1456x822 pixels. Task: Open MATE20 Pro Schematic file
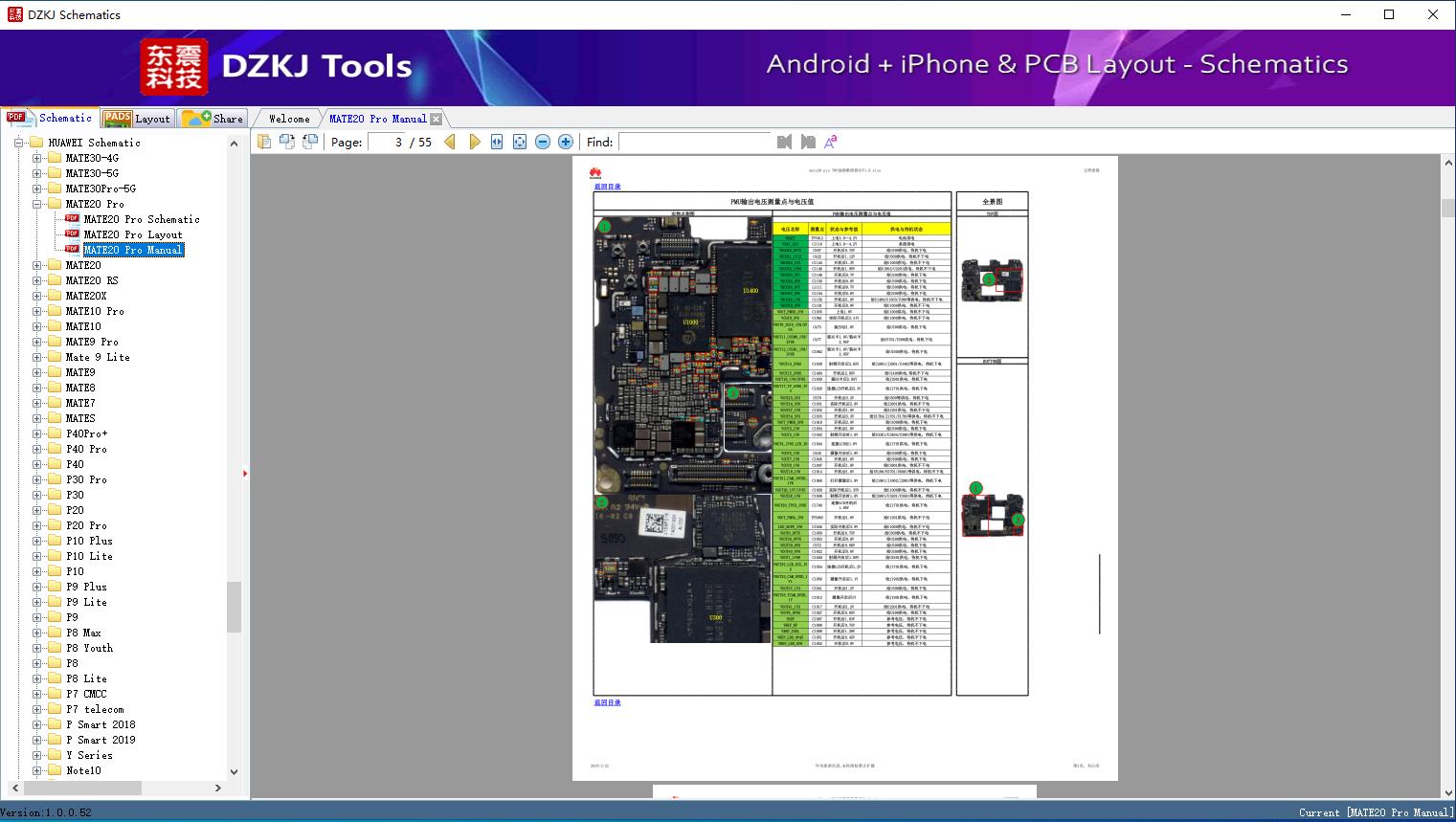pos(141,219)
